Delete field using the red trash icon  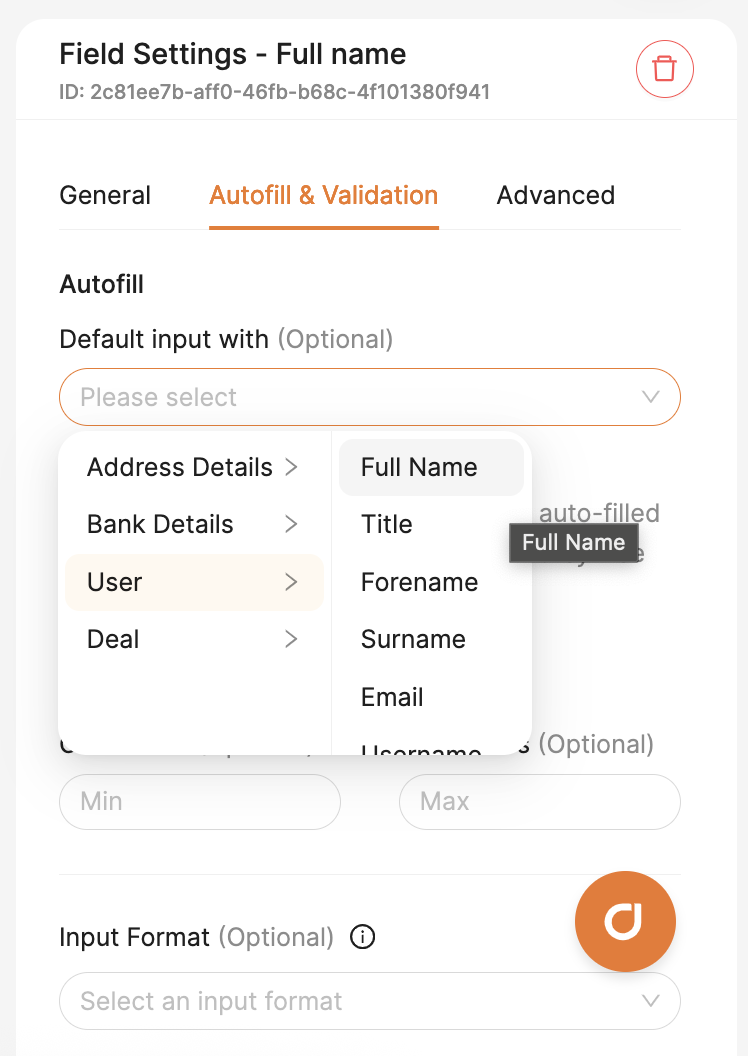[665, 69]
